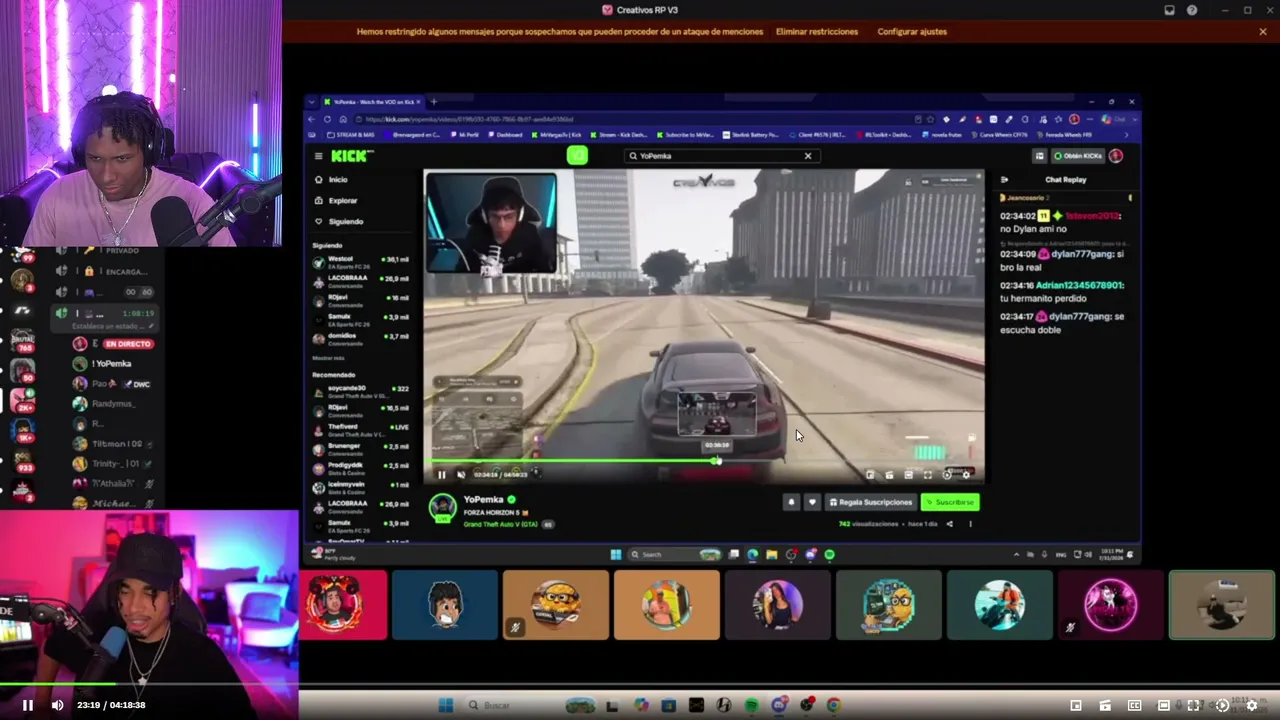The image size is (1280, 720).
Task: Pause the Kick VOD player
Action: point(442,475)
